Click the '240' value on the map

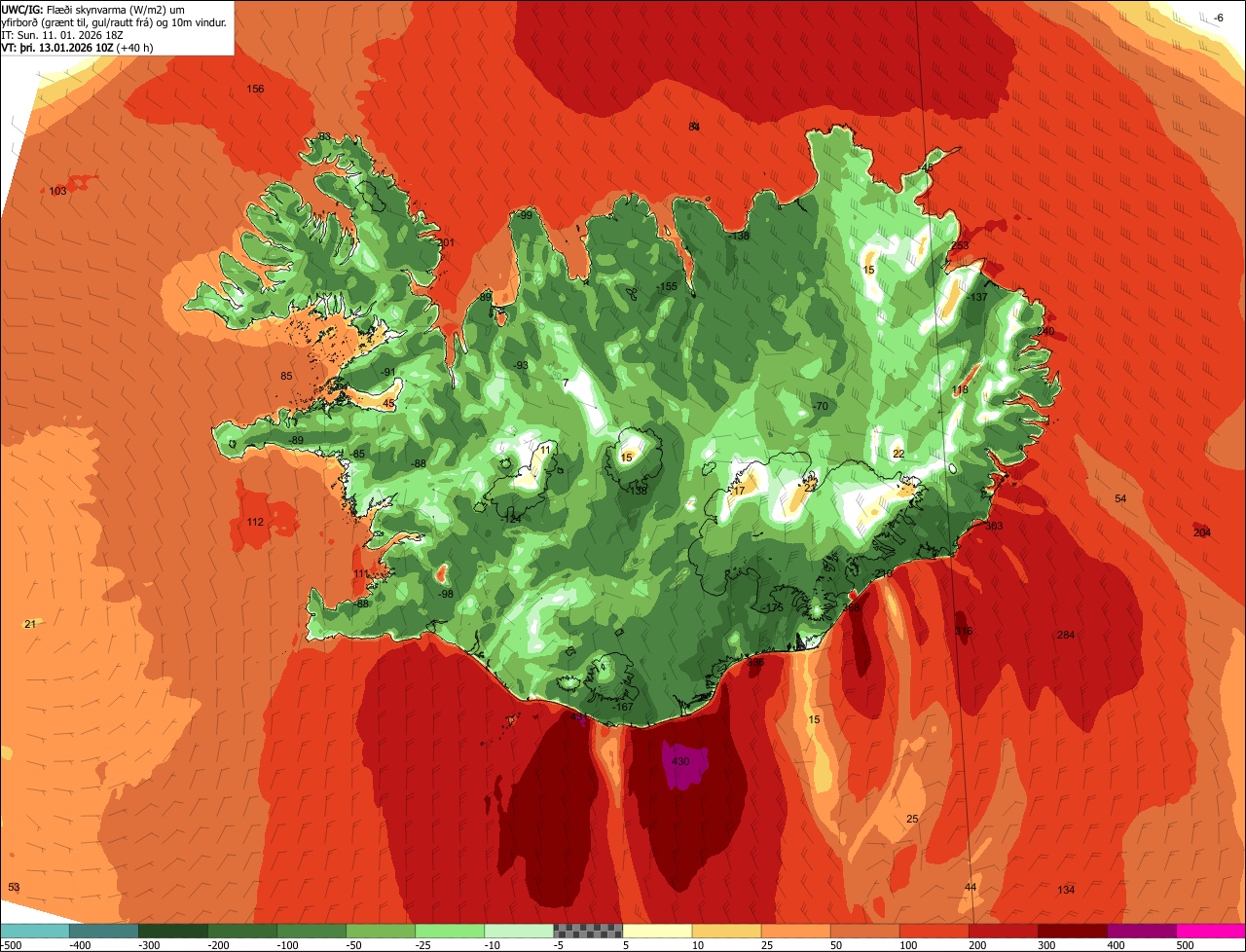click(x=1045, y=332)
